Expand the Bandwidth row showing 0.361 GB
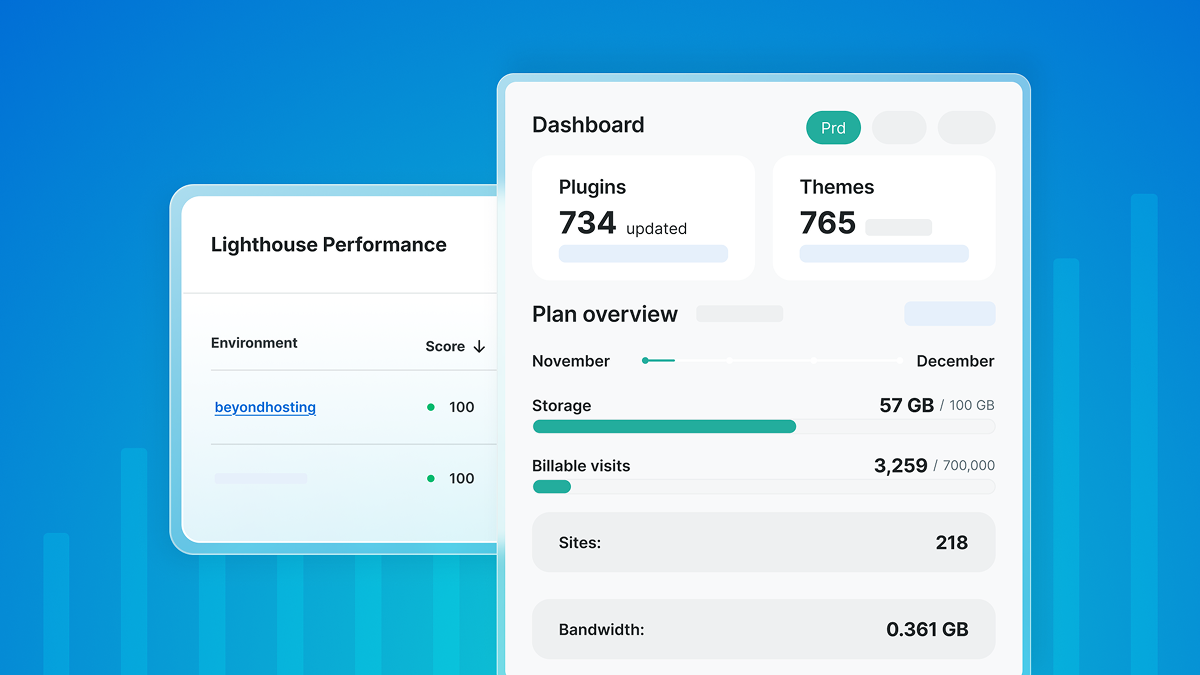The image size is (1200, 675). point(763,629)
